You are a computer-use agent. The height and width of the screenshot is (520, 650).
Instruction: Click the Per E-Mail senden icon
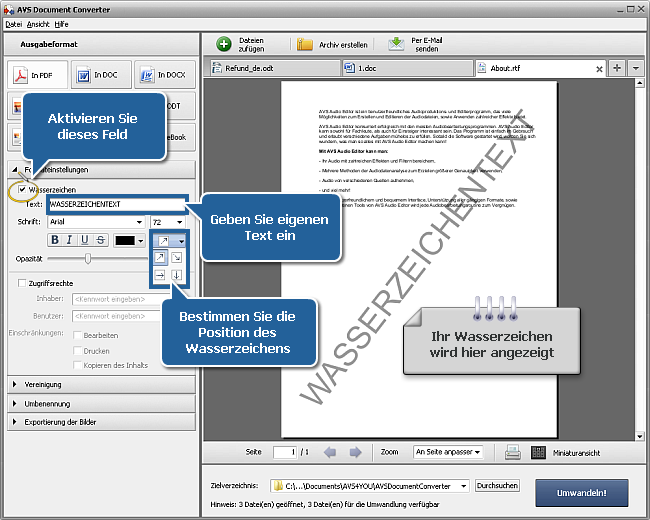point(396,44)
